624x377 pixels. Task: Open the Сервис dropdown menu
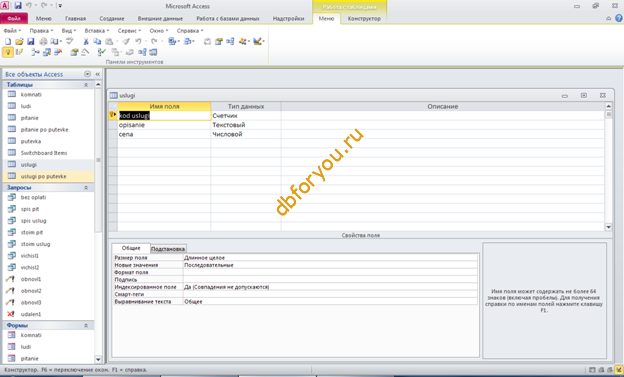point(129,31)
